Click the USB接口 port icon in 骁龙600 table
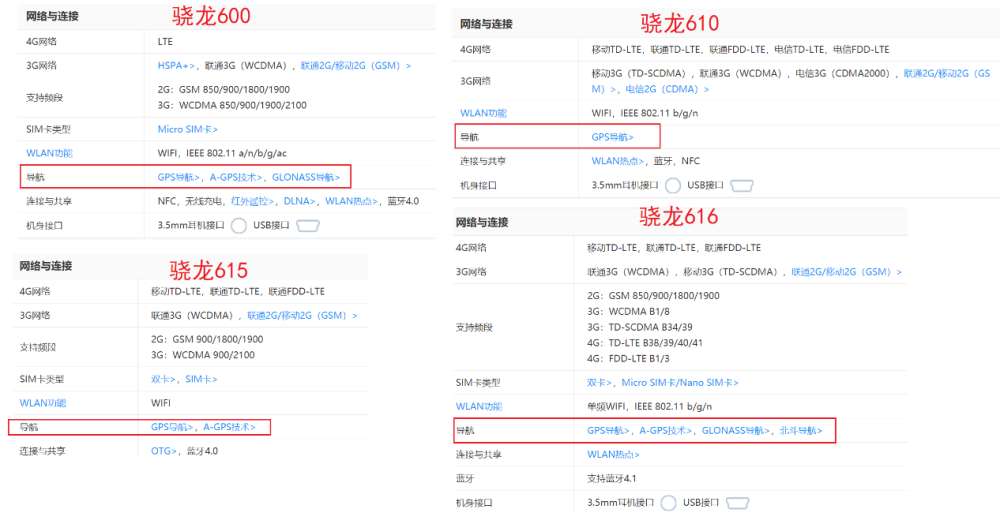 tap(307, 226)
